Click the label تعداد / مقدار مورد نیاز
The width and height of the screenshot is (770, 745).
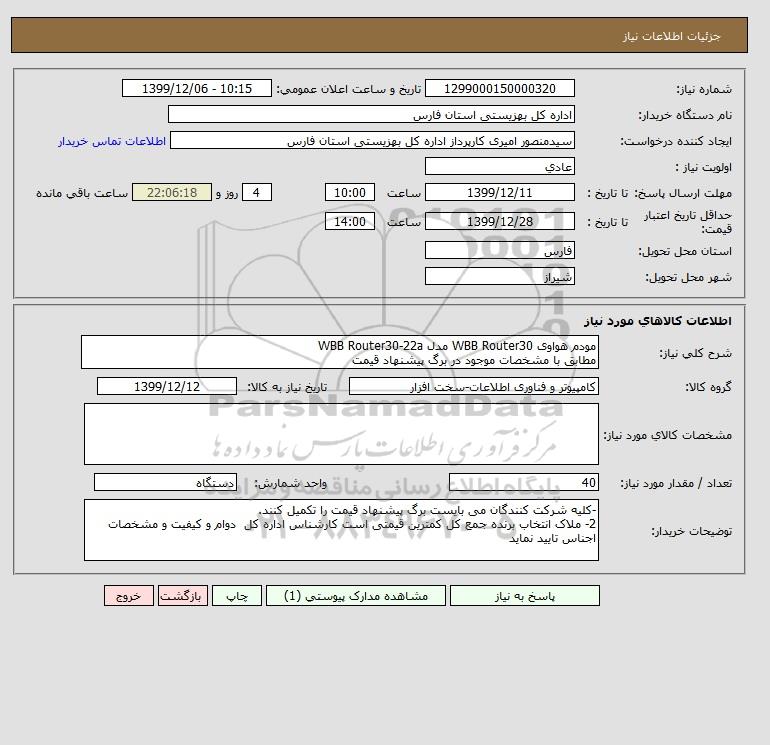[x=676, y=483]
